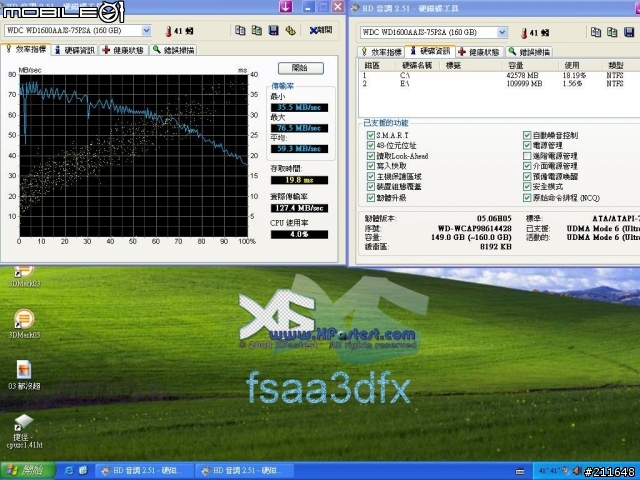Open options wrench icon in left window
640x480 pixels.
(290, 30)
